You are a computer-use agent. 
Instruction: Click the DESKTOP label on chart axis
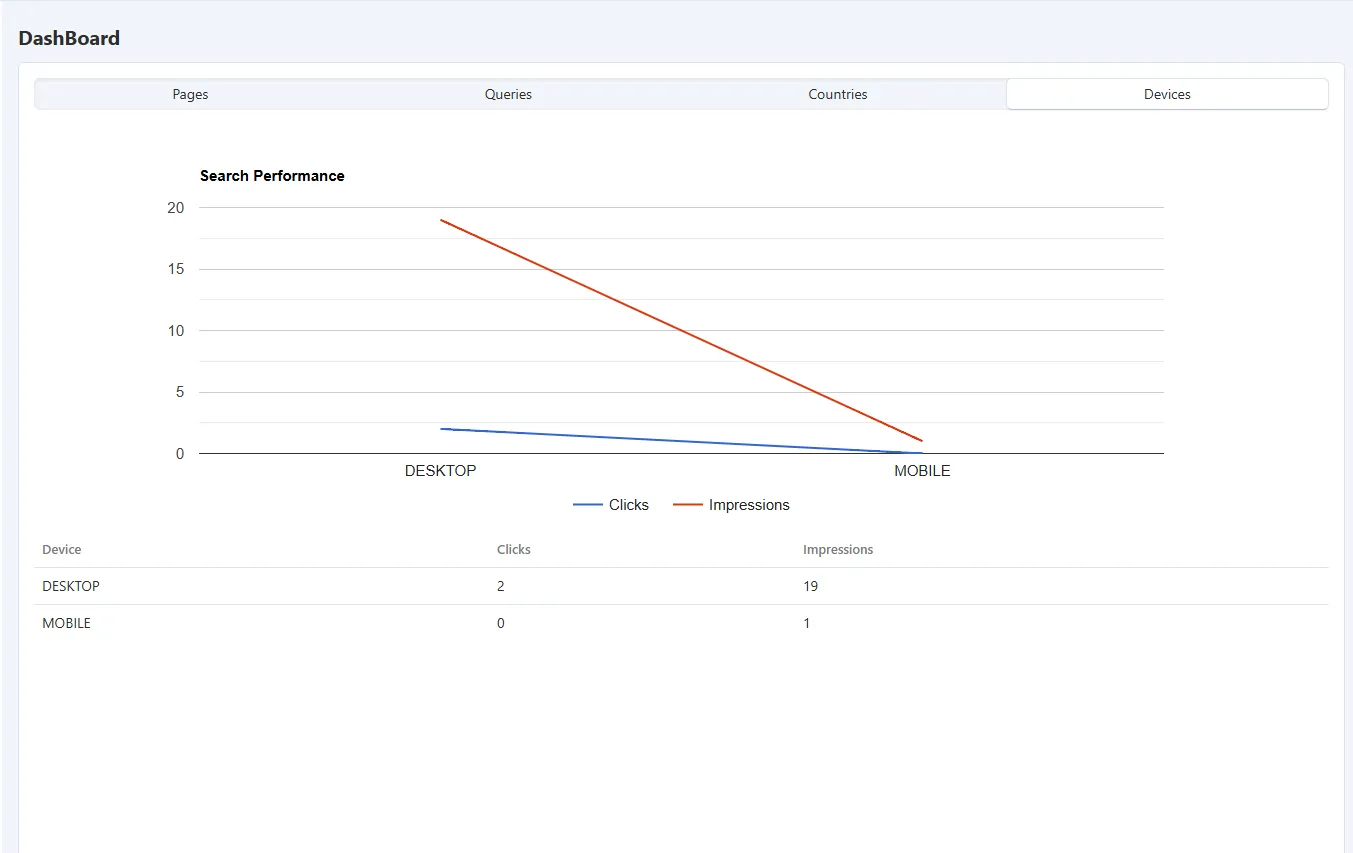tap(440, 471)
